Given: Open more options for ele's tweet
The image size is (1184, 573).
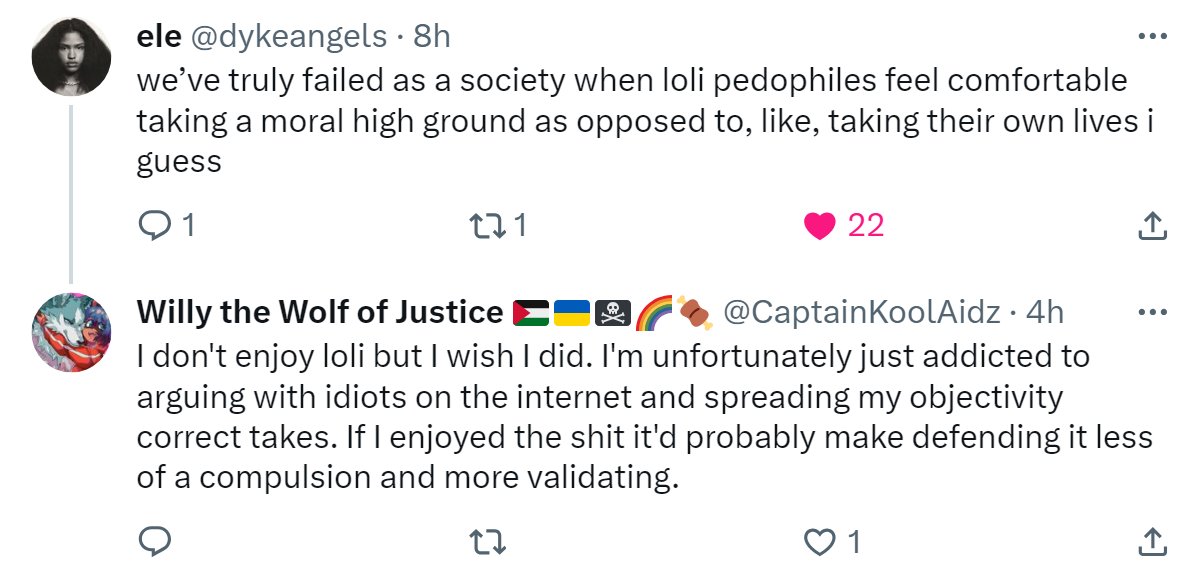Looking at the screenshot, I should [x=1152, y=35].
